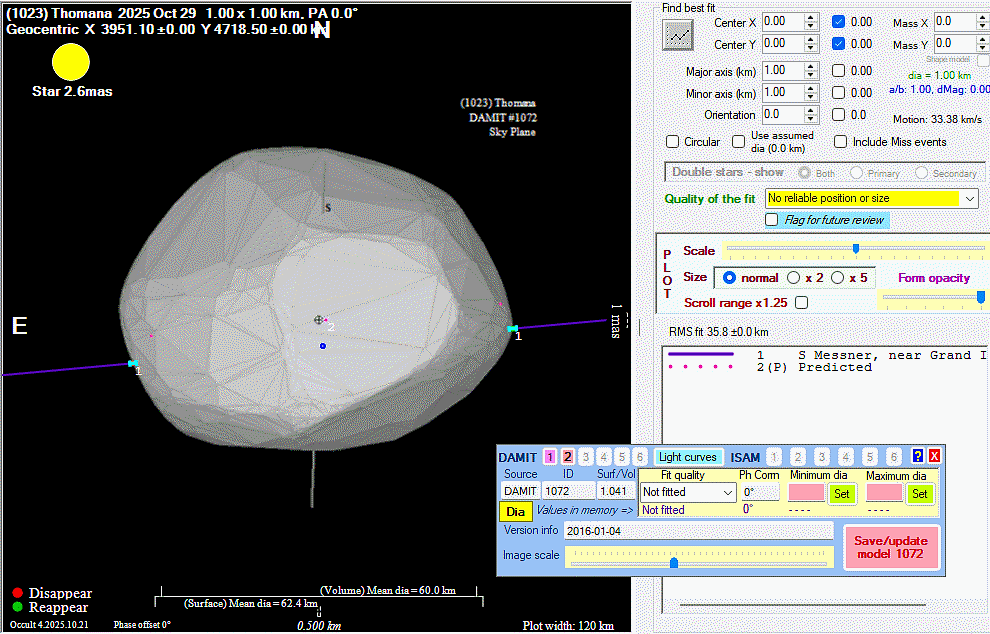This screenshot has height=634, width=990.
Task: Close the DAMIT panel with red X
Action: pyautogui.click(x=934, y=457)
